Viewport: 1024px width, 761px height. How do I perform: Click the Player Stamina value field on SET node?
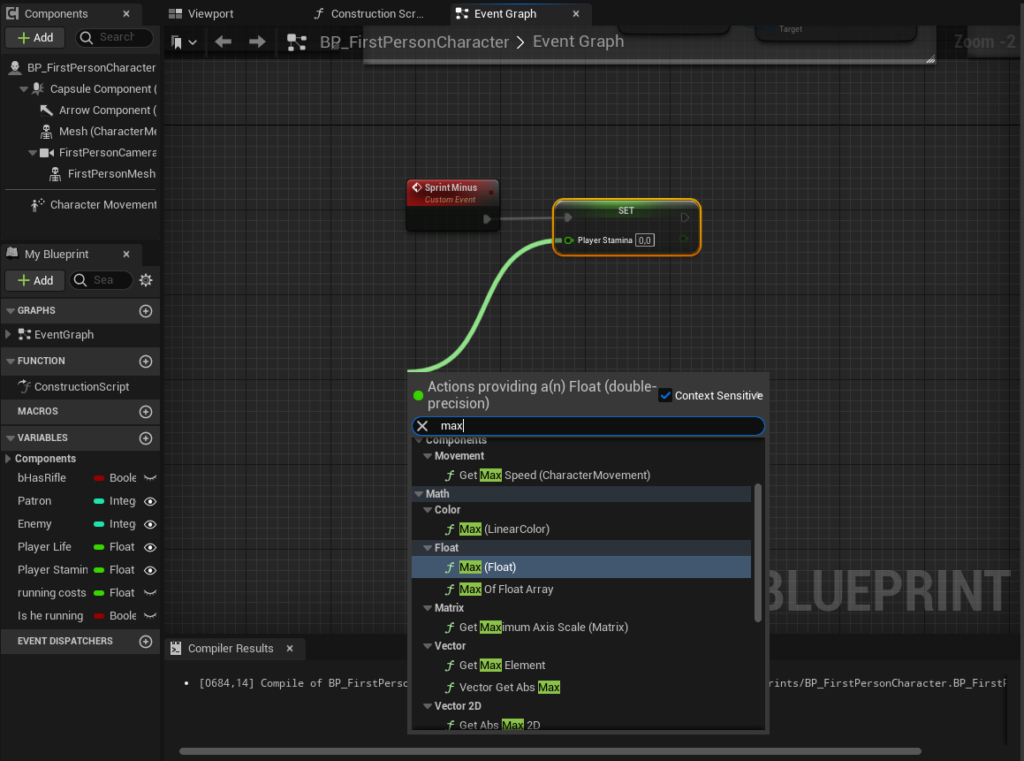point(645,240)
